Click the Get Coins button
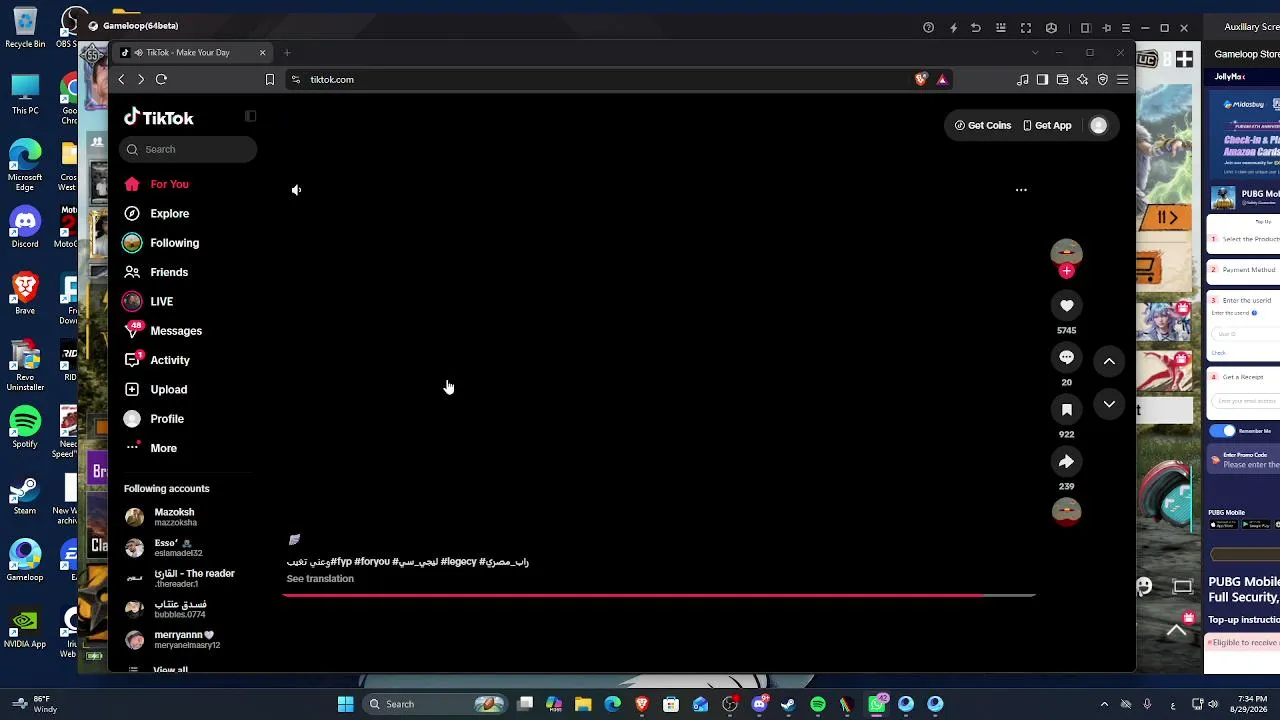 (983, 125)
